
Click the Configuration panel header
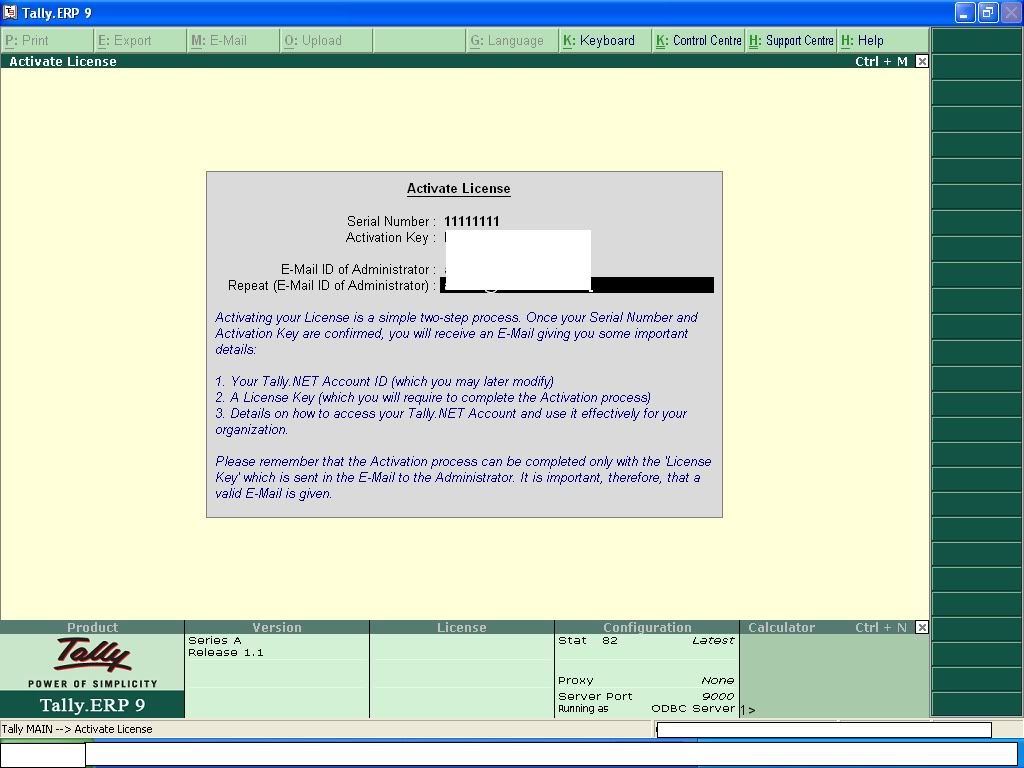pos(647,628)
